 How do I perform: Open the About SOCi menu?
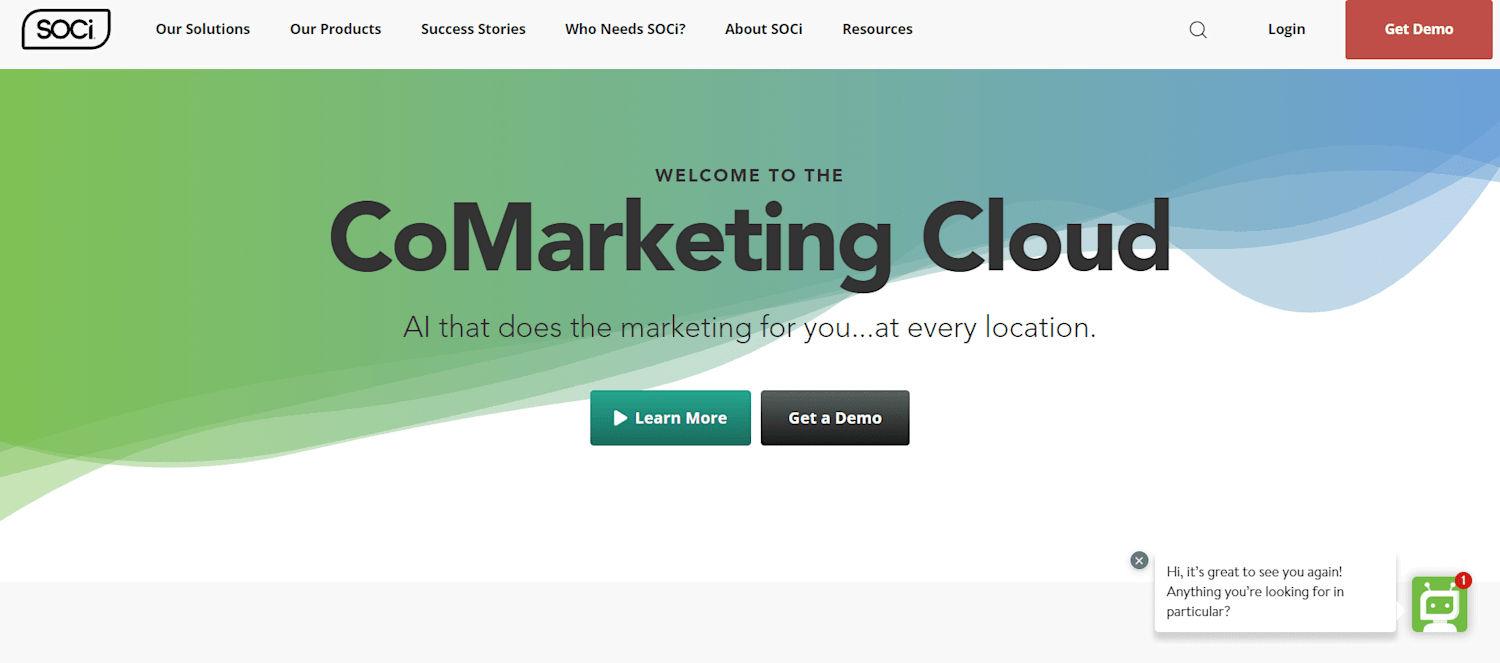(764, 29)
